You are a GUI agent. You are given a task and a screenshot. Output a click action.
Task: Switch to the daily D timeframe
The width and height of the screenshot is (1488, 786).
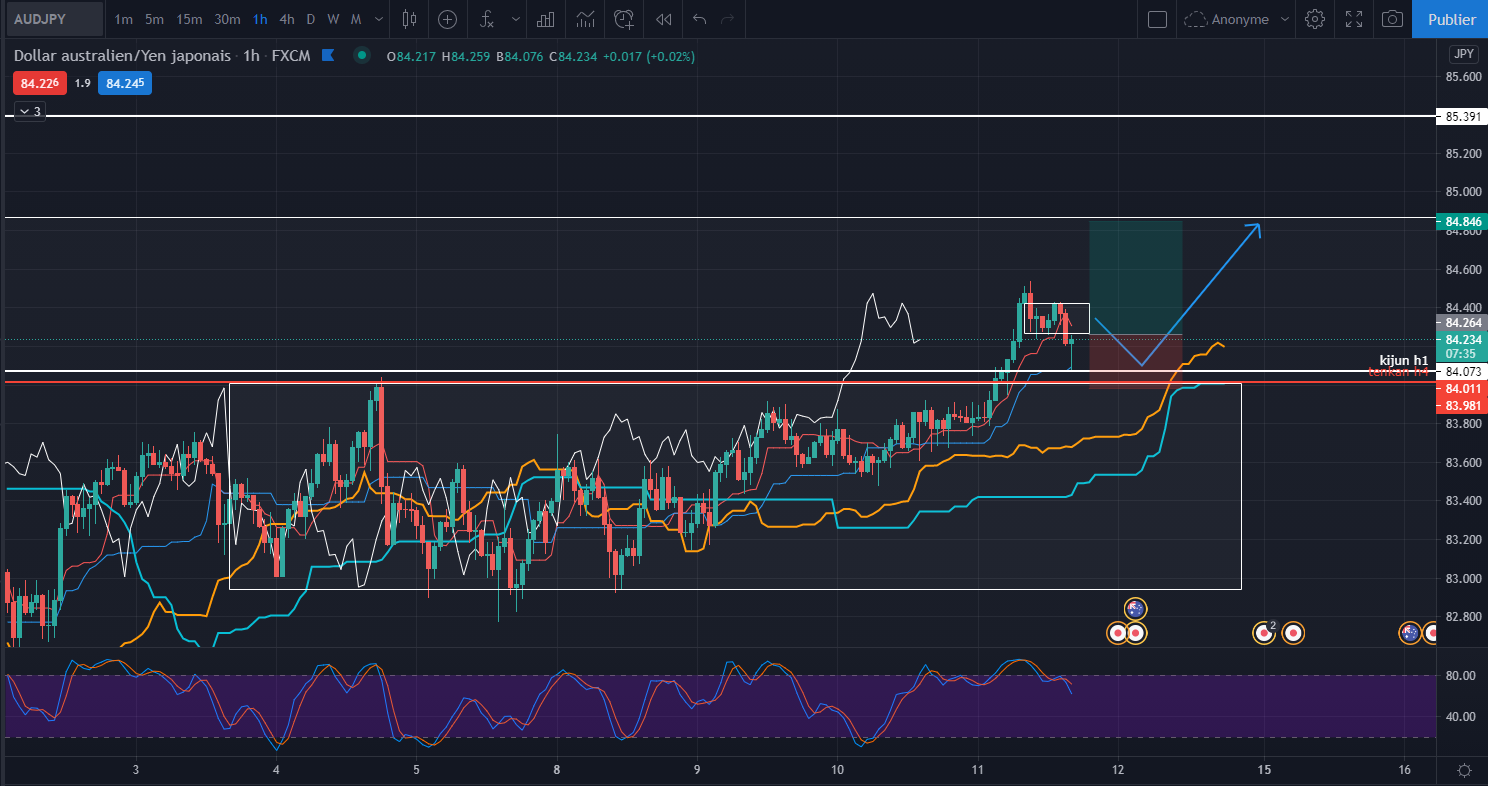310,19
